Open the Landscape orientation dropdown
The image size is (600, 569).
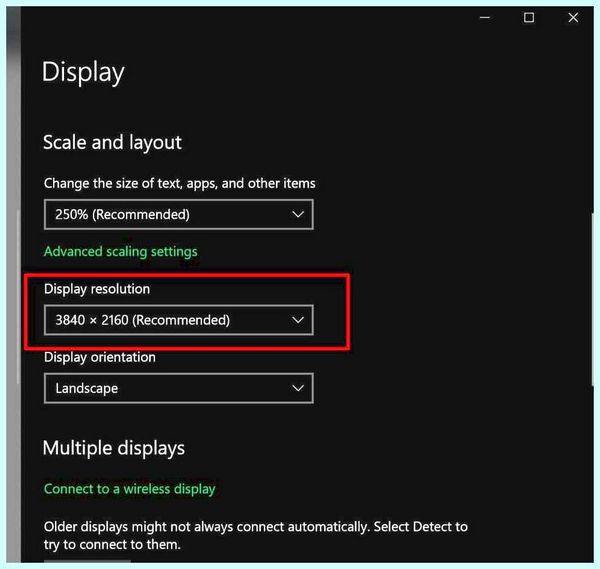click(179, 388)
